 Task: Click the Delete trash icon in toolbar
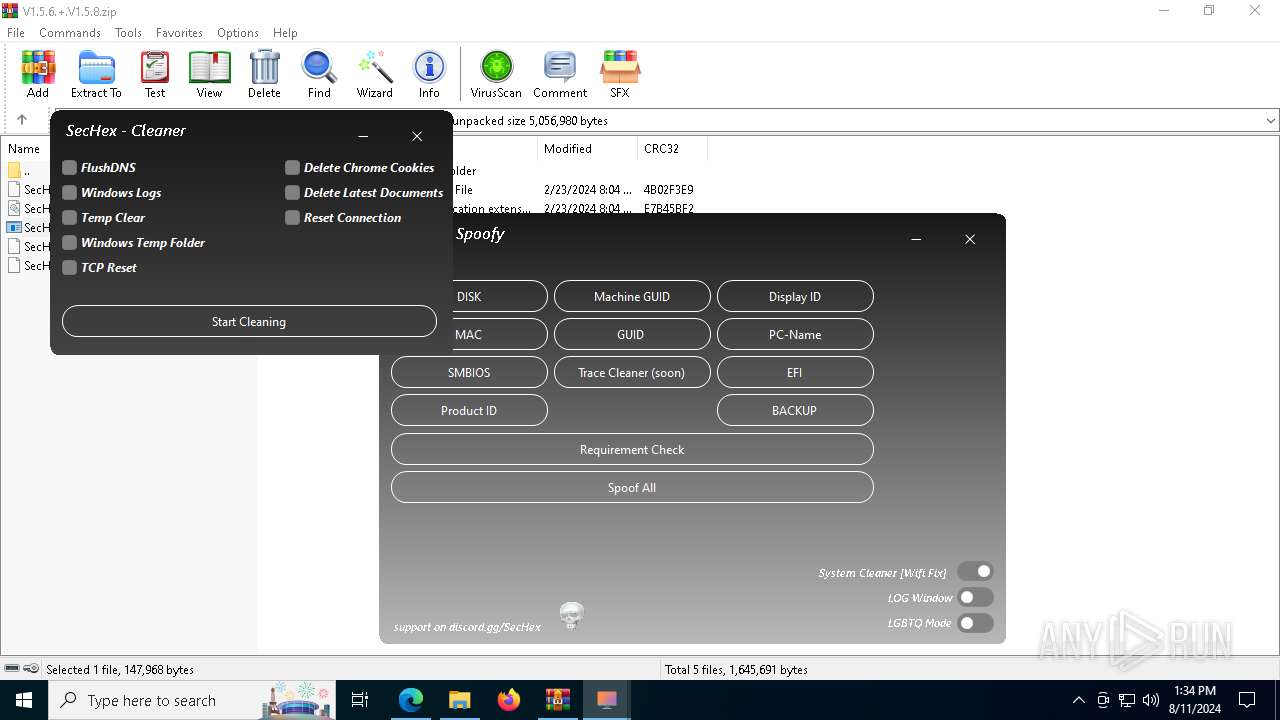coord(264,75)
